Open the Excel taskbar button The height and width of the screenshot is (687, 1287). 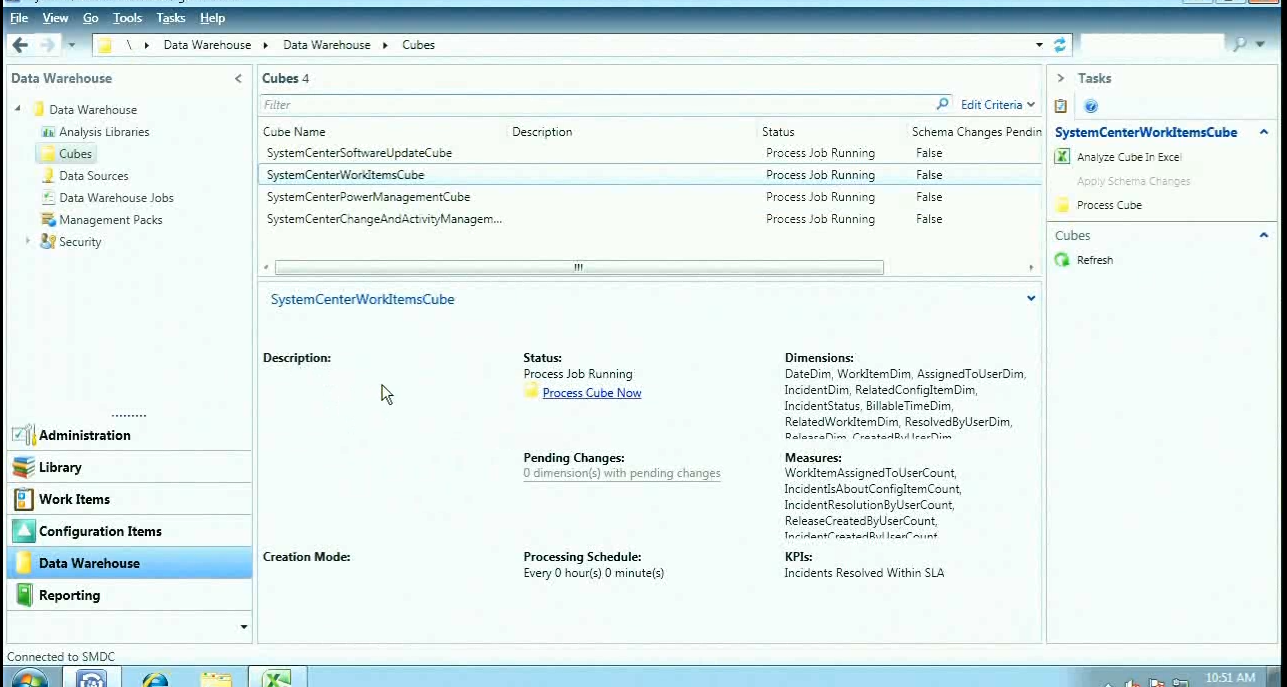coord(276,678)
